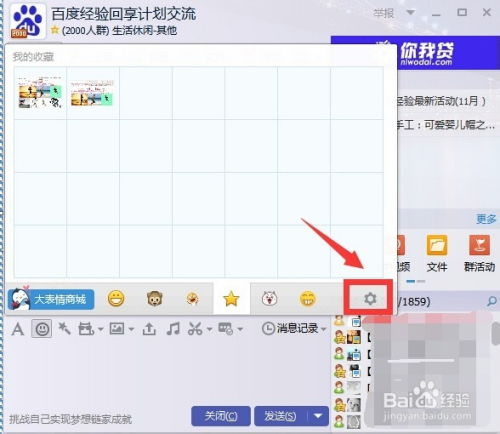Click second saved favorite image thumbnail
500x434 pixels.
coord(92,93)
